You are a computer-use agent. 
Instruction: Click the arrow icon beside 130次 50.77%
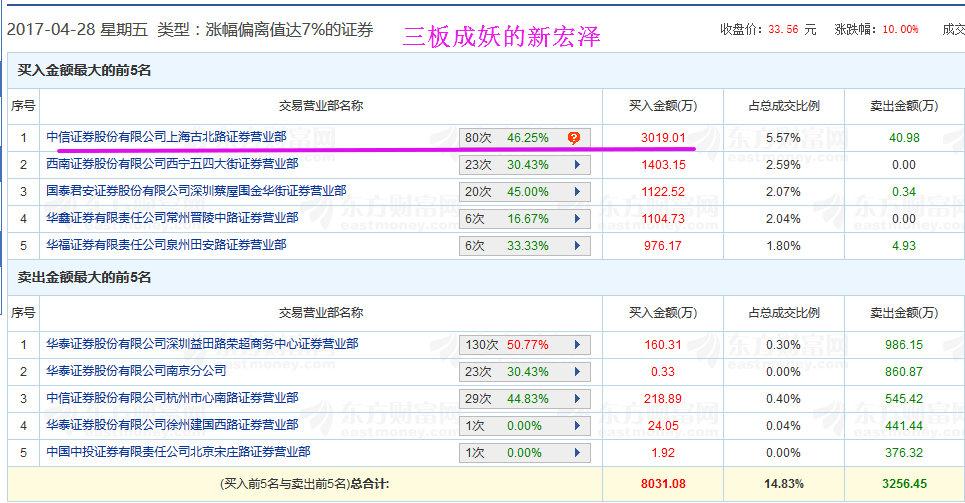pos(577,345)
